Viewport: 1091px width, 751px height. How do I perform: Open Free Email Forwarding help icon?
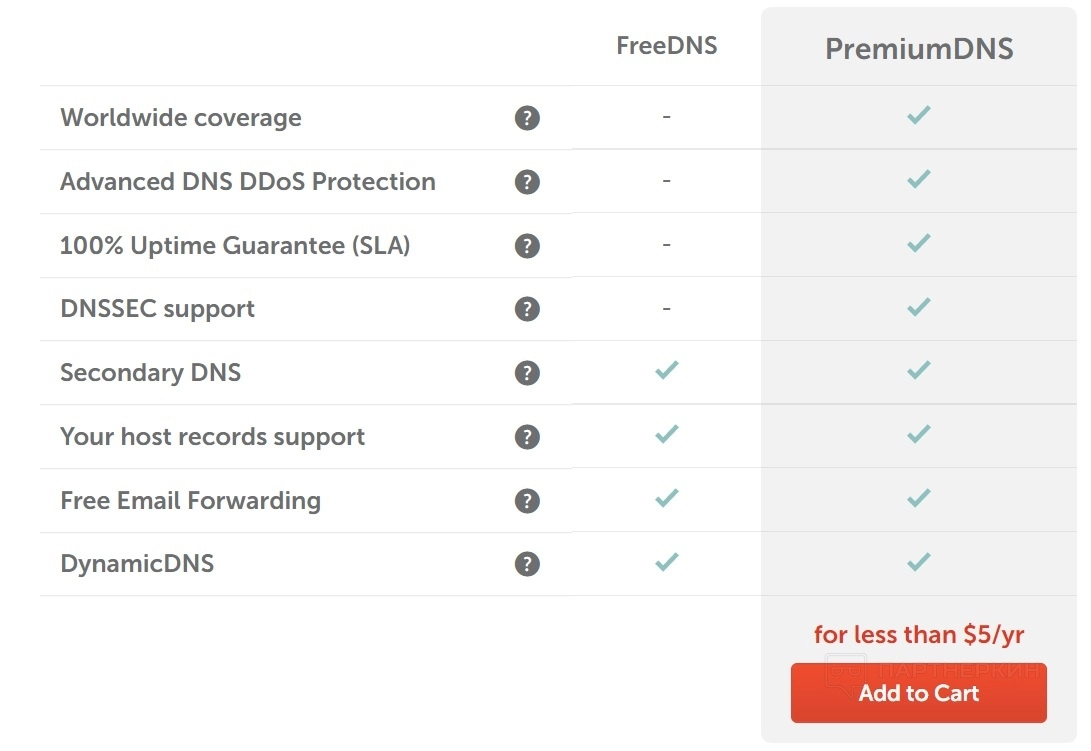pyautogui.click(x=527, y=501)
